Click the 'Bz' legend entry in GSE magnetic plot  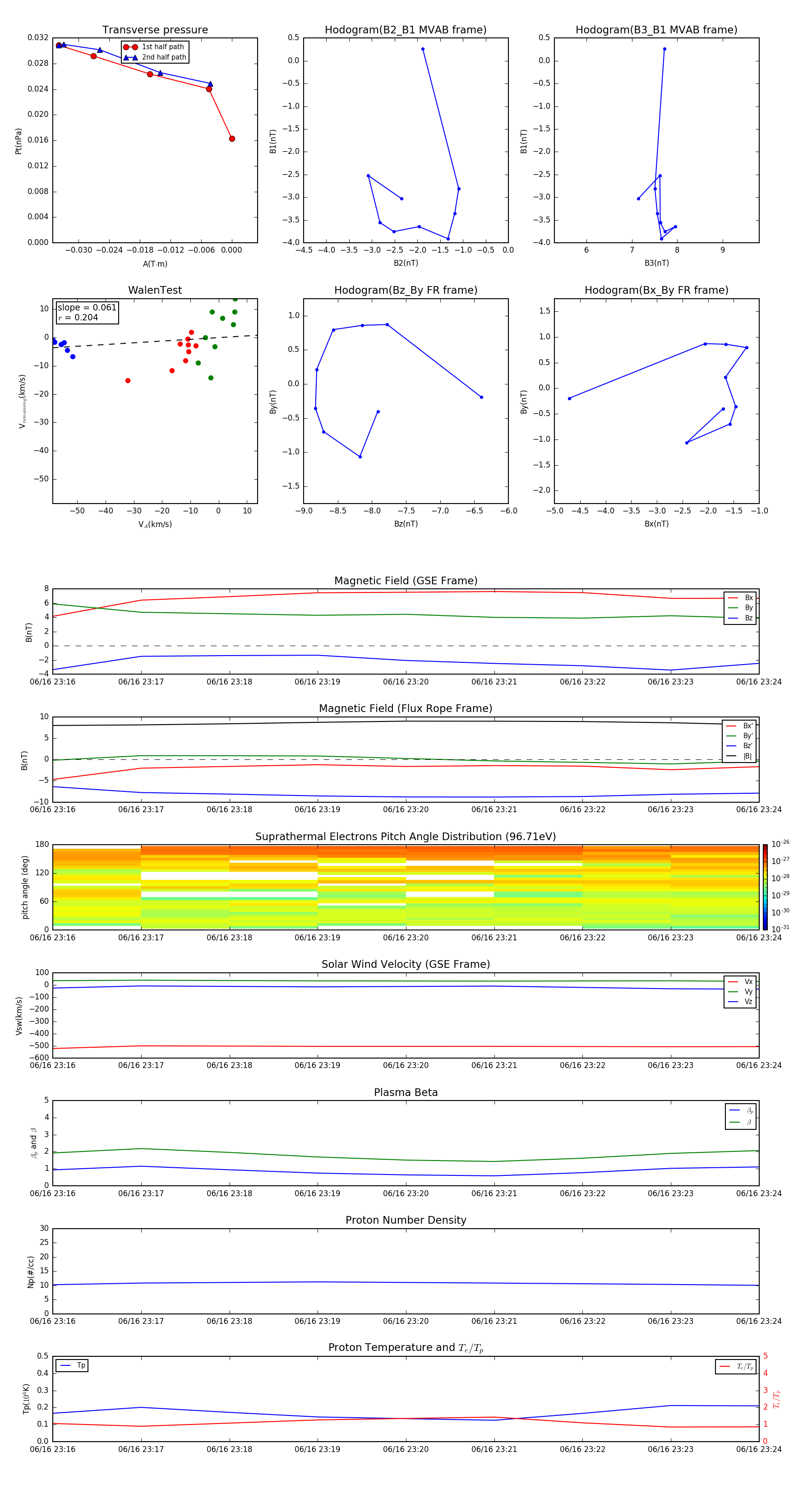(x=740, y=618)
